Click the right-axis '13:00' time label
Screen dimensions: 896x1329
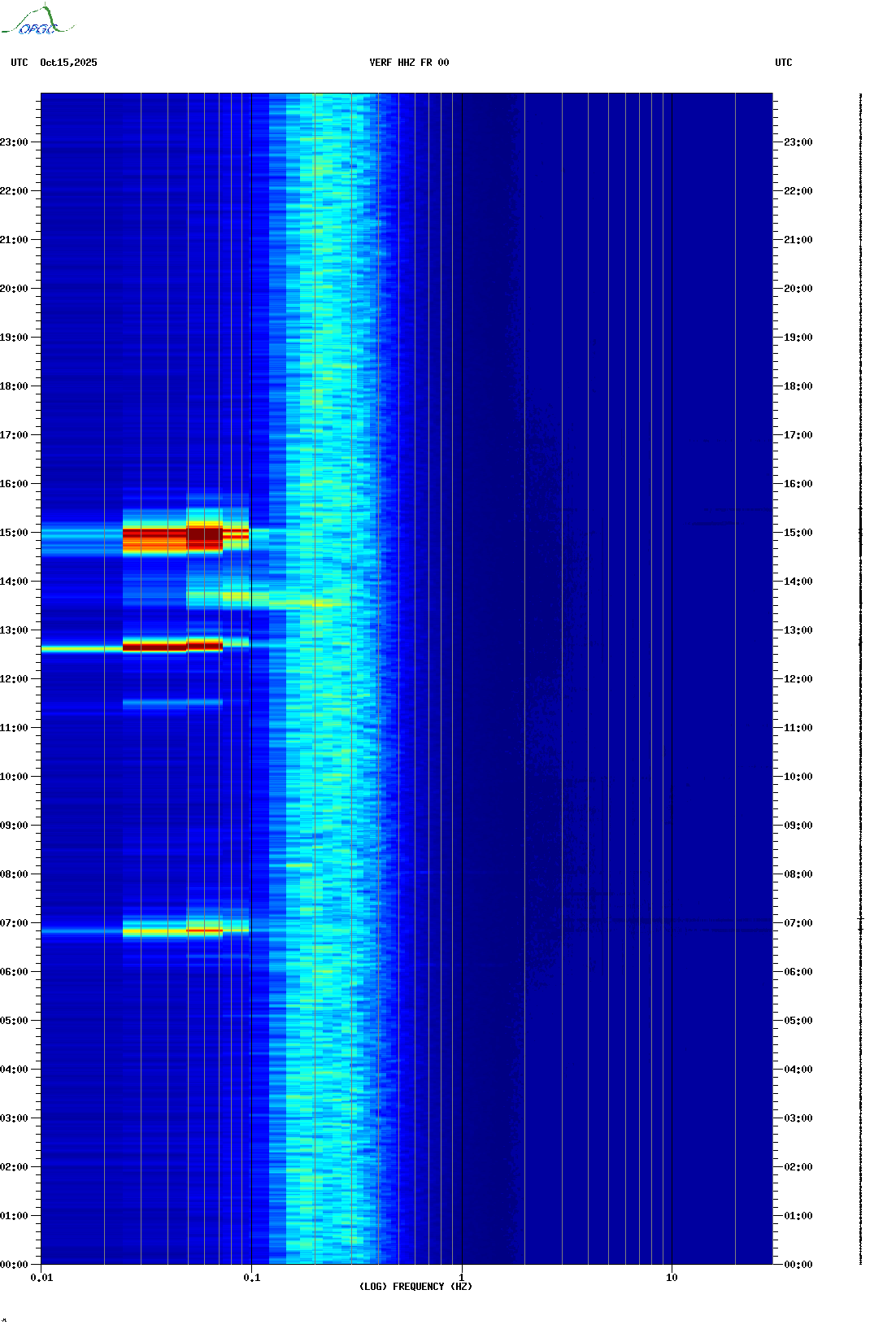point(798,630)
